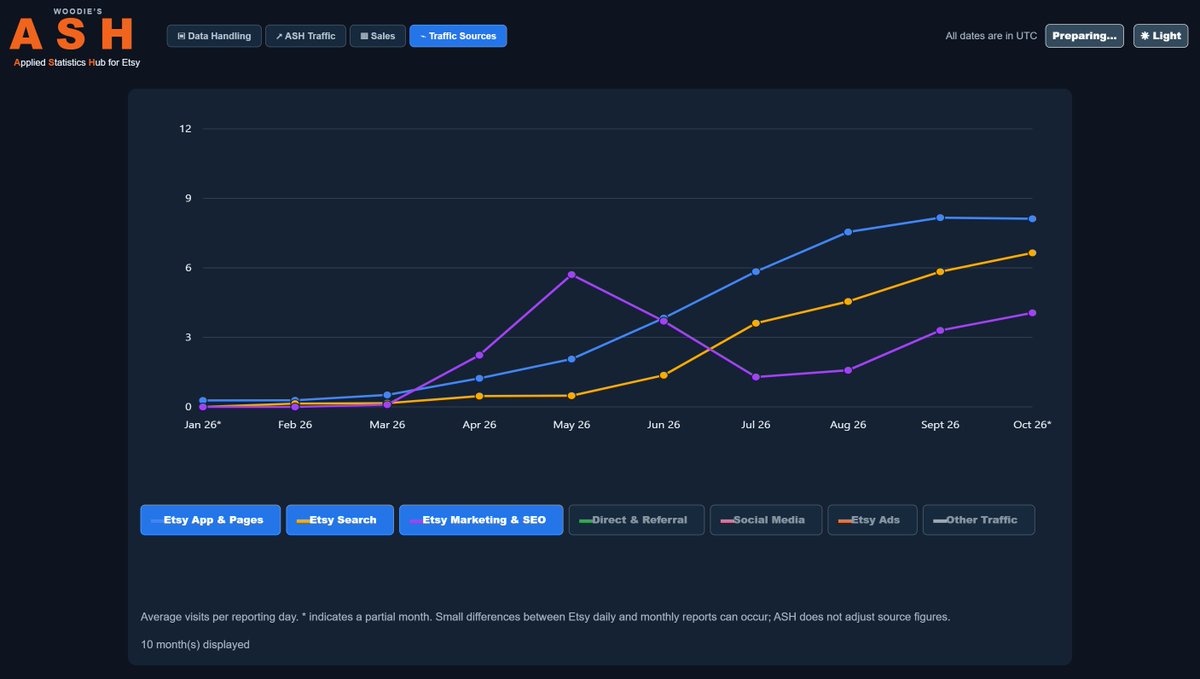Click the '3' y-axis value
This screenshot has height=679, width=1200.
[x=188, y=337]
